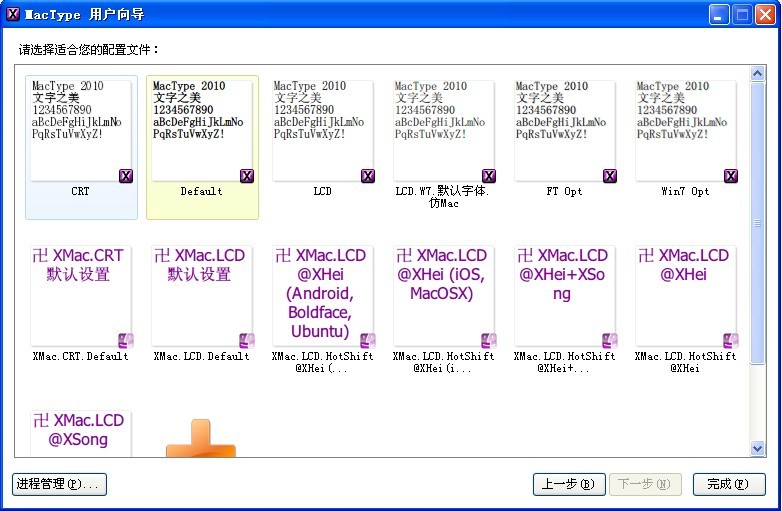Open 进程管理 process manager
Viewport: 782px width, 511px height.
(60, 484)
